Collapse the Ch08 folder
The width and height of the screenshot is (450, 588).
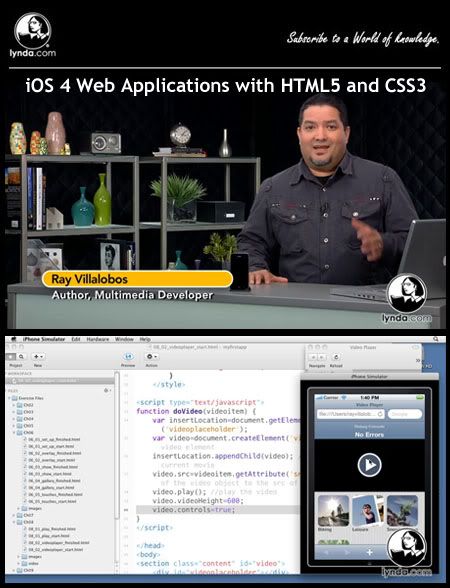14,522
